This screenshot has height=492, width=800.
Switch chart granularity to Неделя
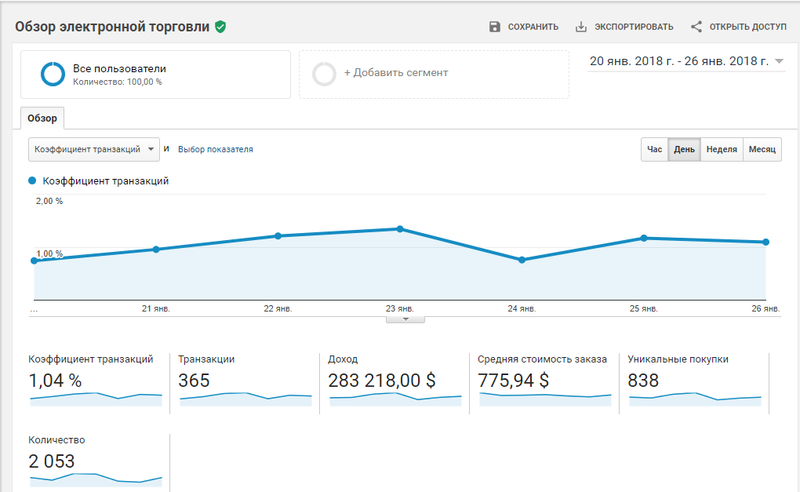[721, 150]
